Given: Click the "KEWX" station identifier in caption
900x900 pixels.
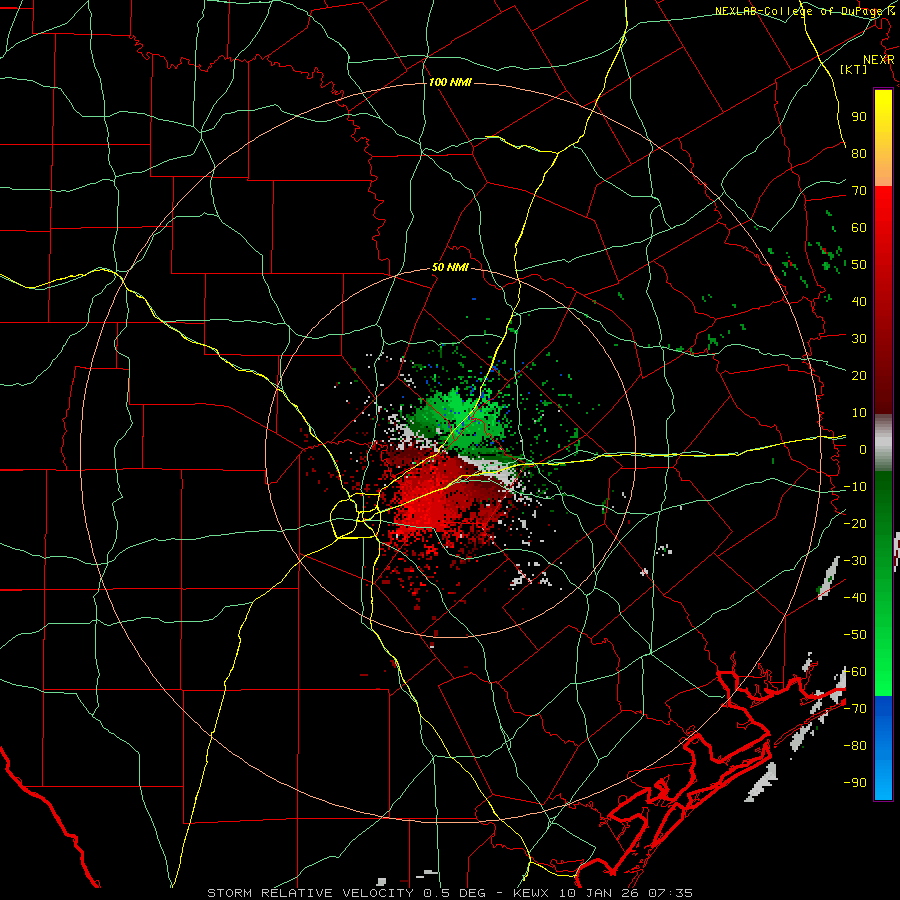Looking at the screenshot, I should tap(532, 893).
